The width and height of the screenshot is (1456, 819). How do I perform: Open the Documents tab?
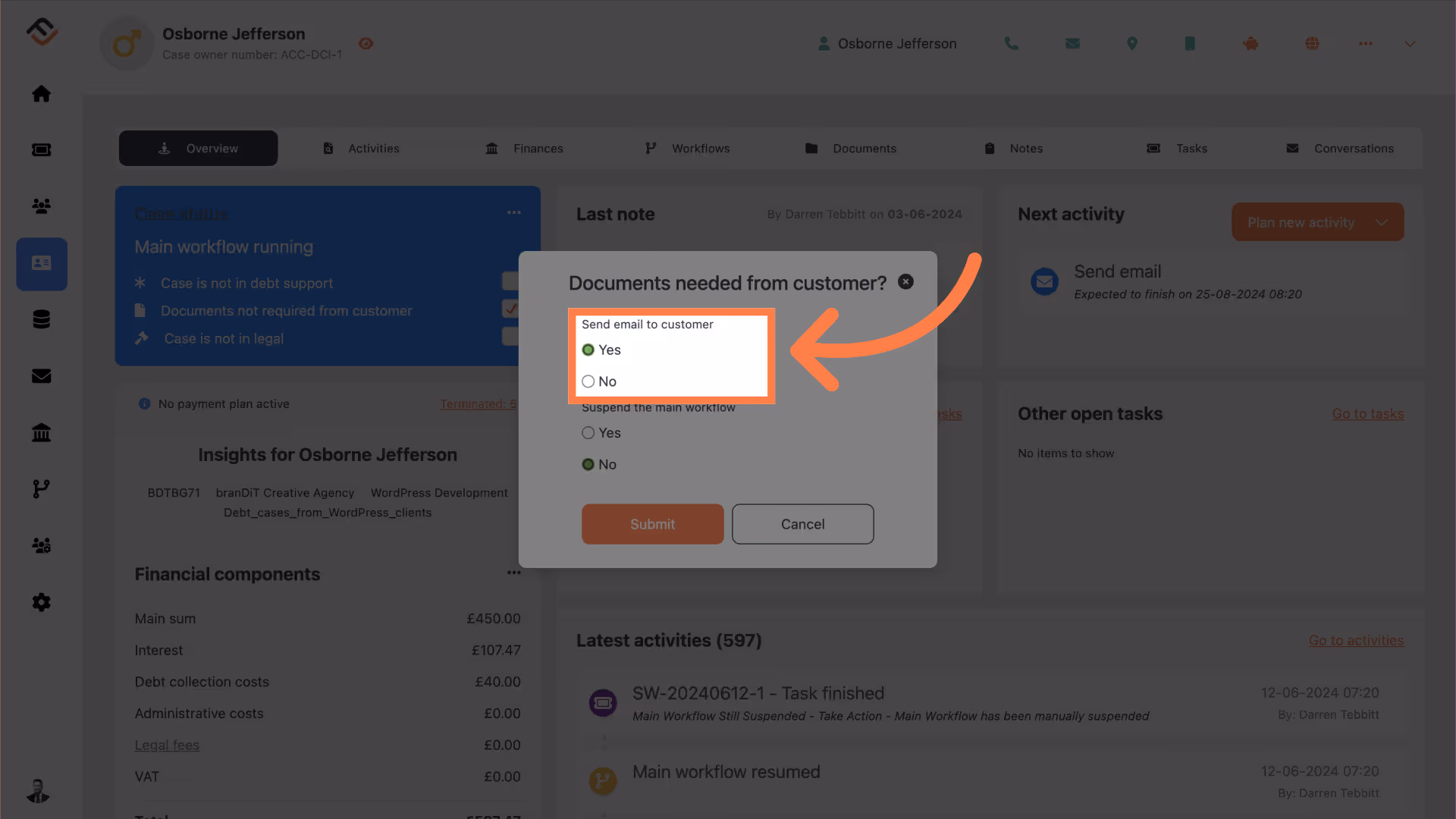[x=851, y=149]
